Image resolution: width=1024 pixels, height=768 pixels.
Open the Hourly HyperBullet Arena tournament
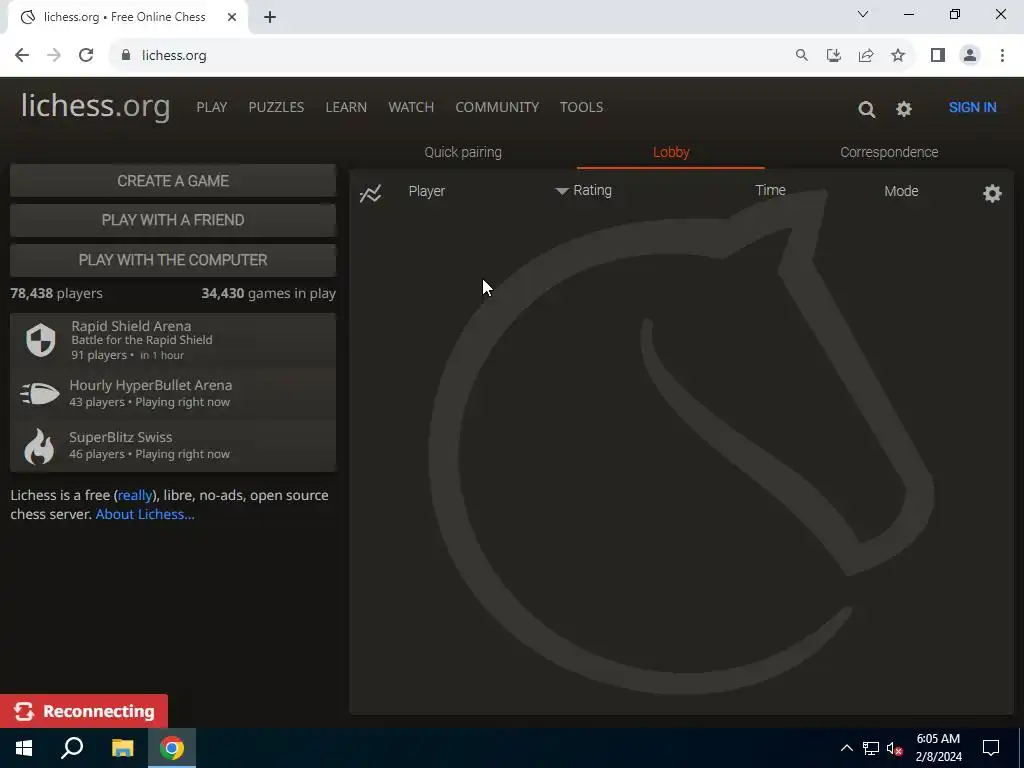[173, 393]
